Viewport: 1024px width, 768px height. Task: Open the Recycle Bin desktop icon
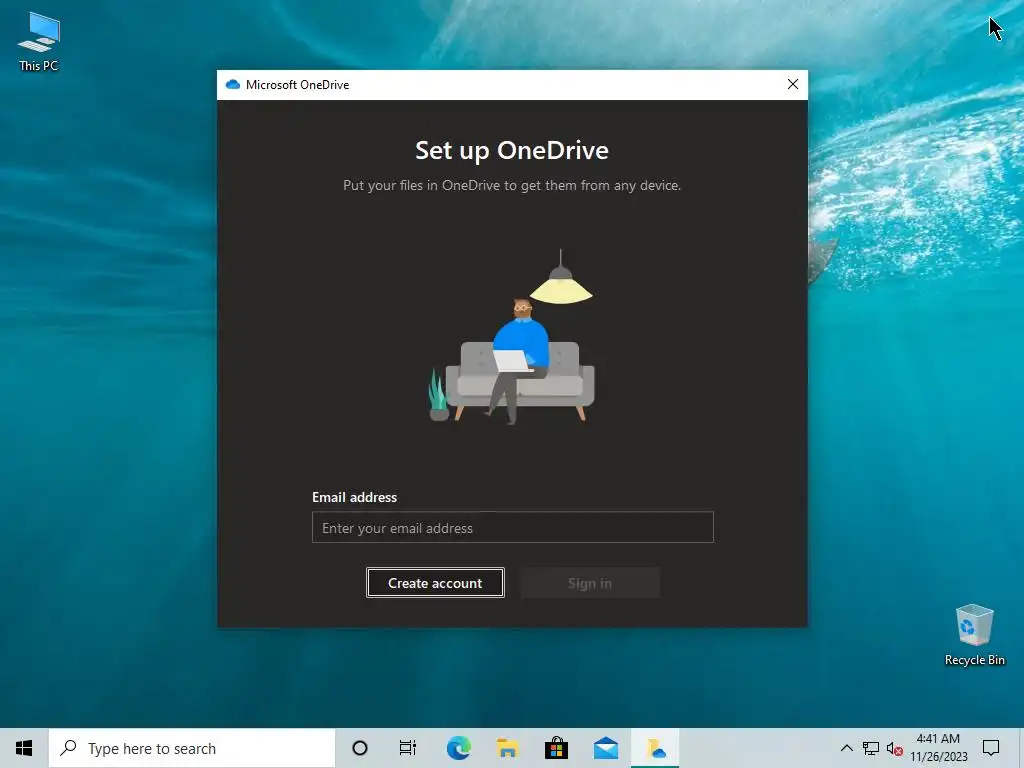[974, 635]
